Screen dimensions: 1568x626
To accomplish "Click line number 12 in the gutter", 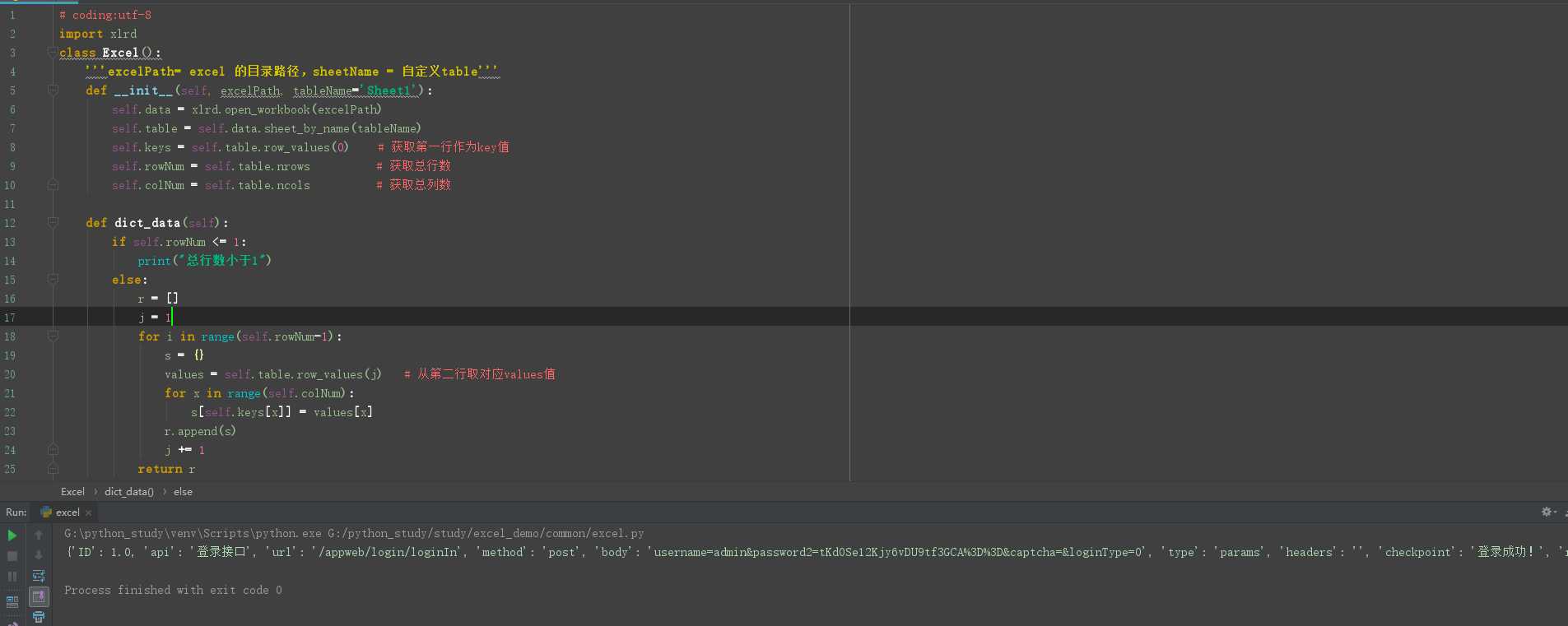I will pyautogui.click(x=10, y=223).
